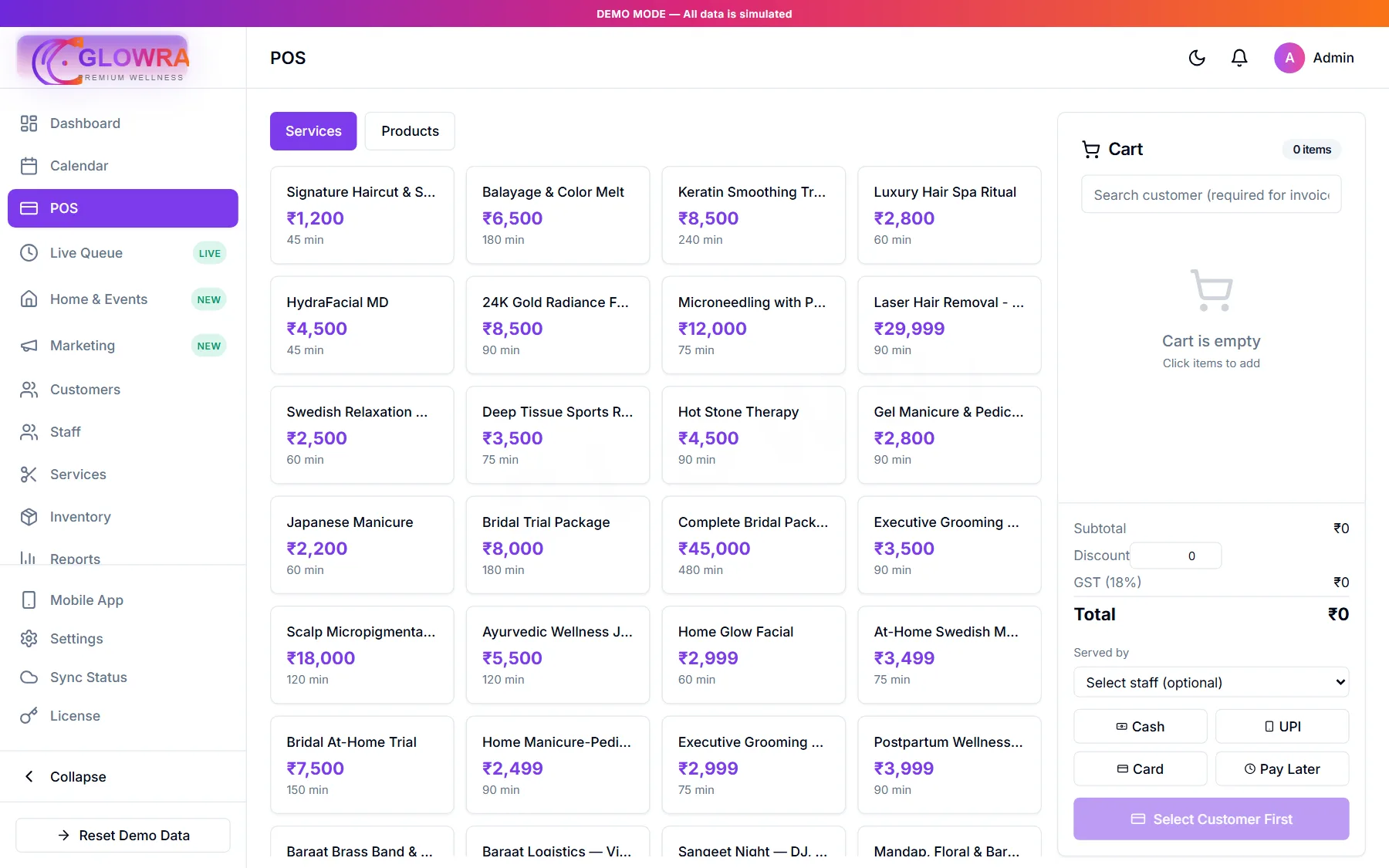The height and width of the screenshot is (868, 1389).
Task: Choose UPI payment method
Action: coord(1283,727)
